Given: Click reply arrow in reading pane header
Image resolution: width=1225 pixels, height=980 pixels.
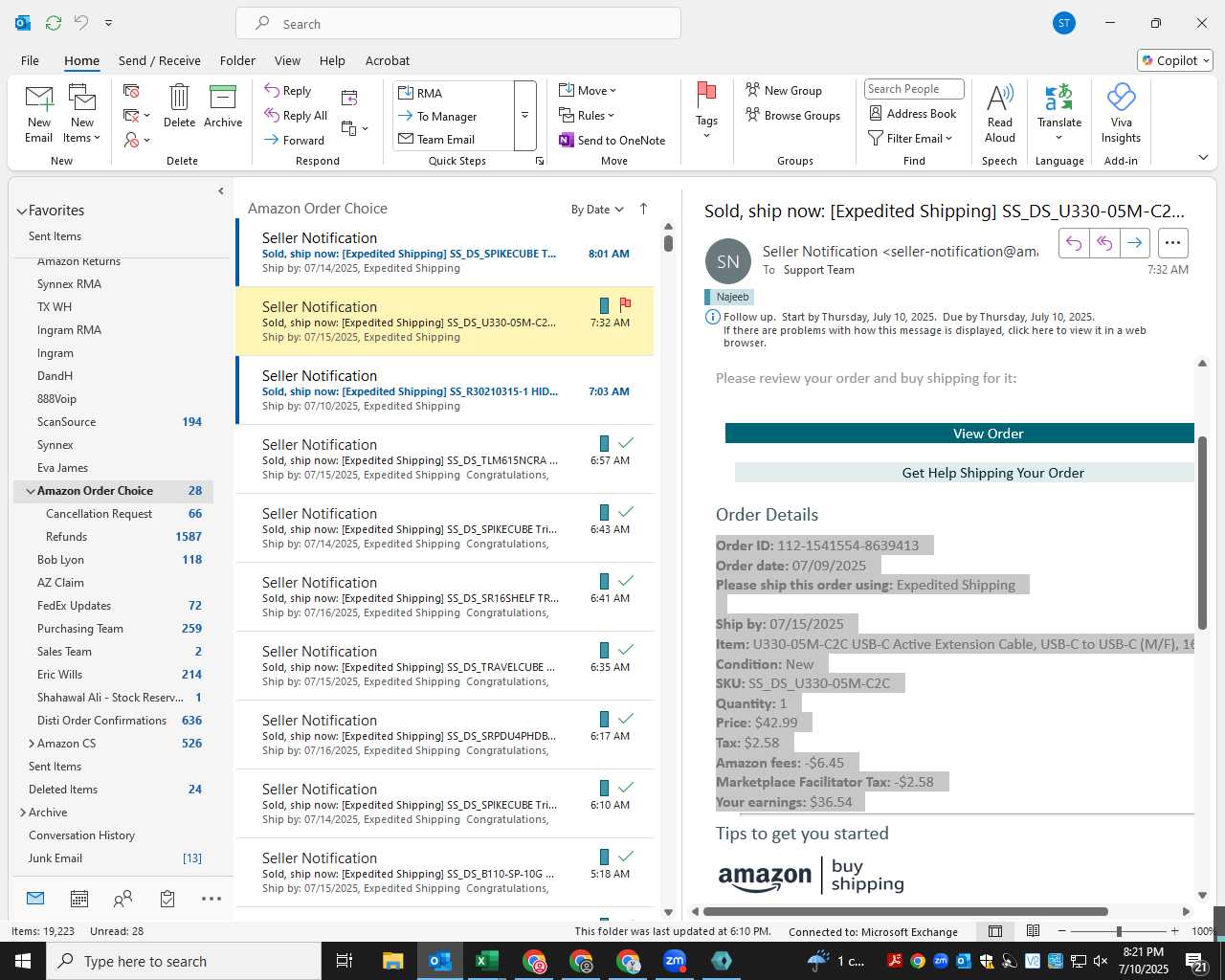Looking at the screenshot, I should 1074,243.
